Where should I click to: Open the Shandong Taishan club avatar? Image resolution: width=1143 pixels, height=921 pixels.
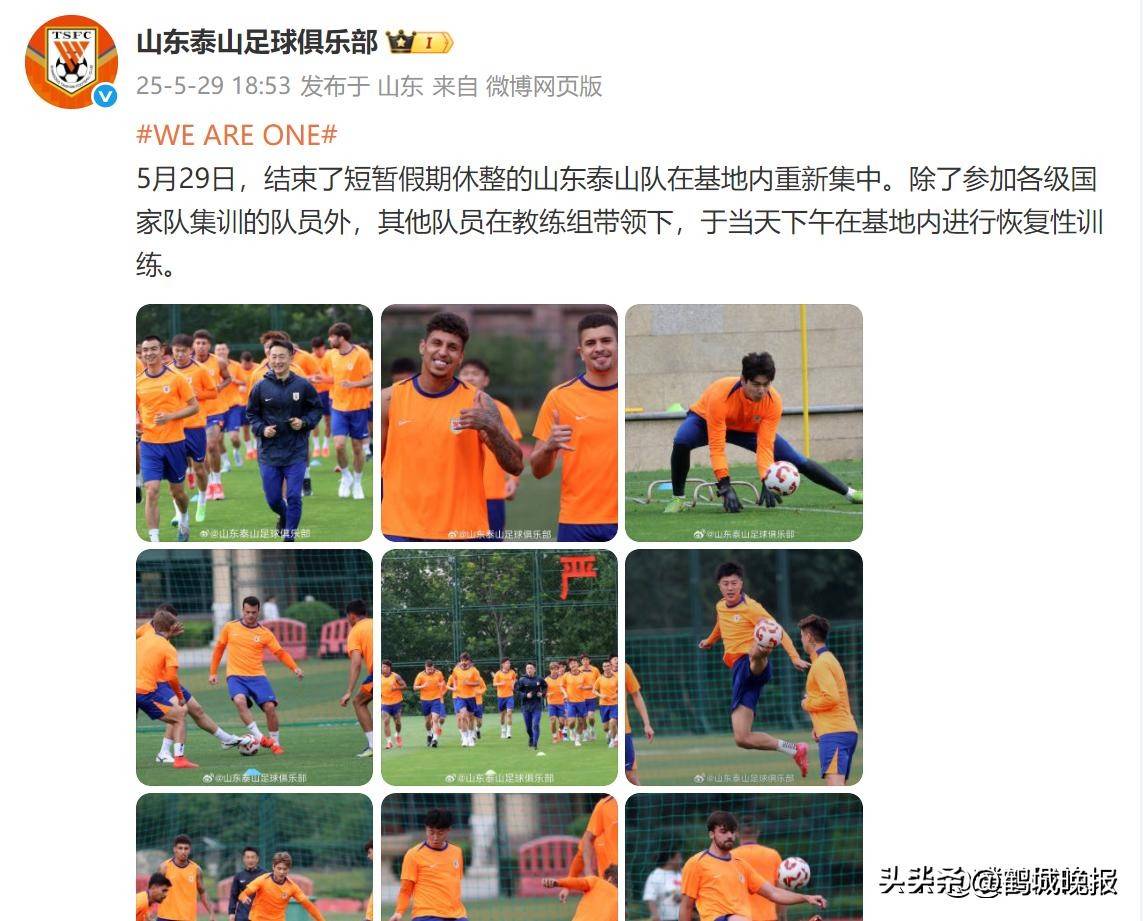(71, 62)
